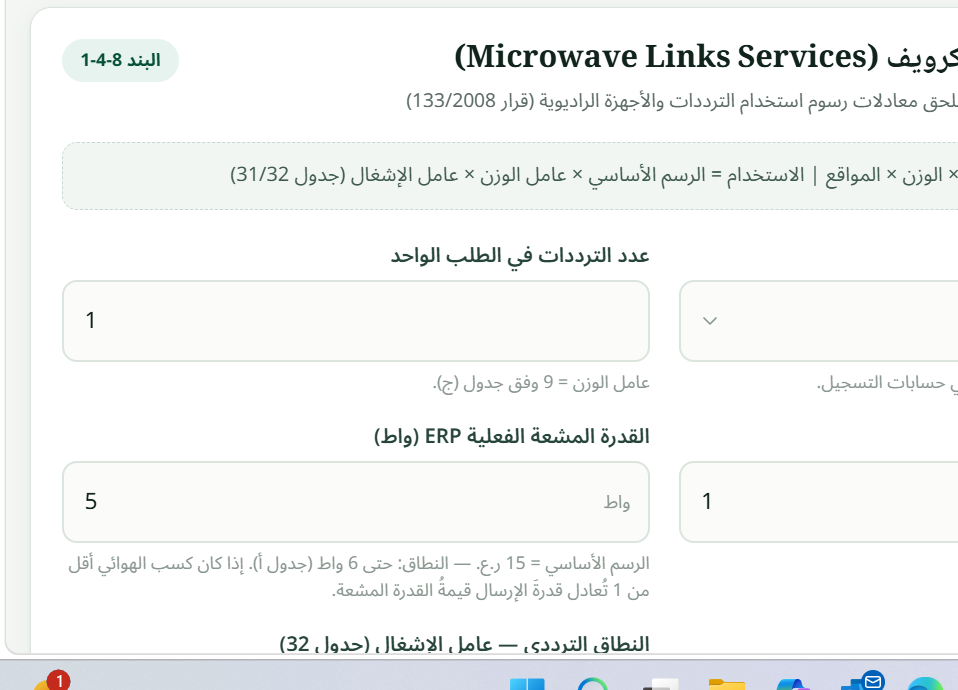Open the Copilot taskbar icon
The height and width of the screenshot is (690, 958).
[793, 685]
